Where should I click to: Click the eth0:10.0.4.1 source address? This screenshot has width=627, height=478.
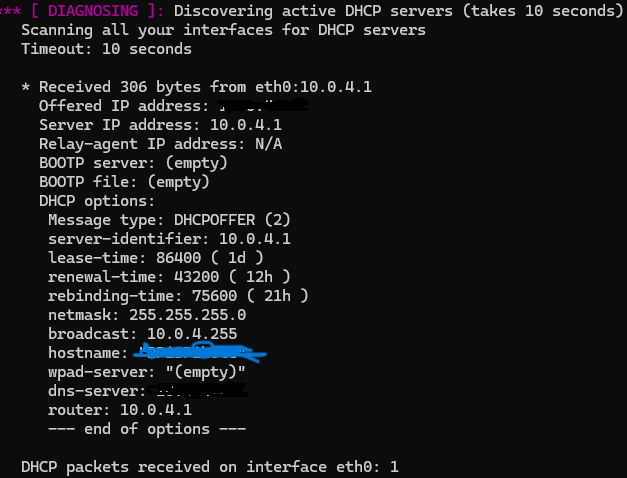314,87
